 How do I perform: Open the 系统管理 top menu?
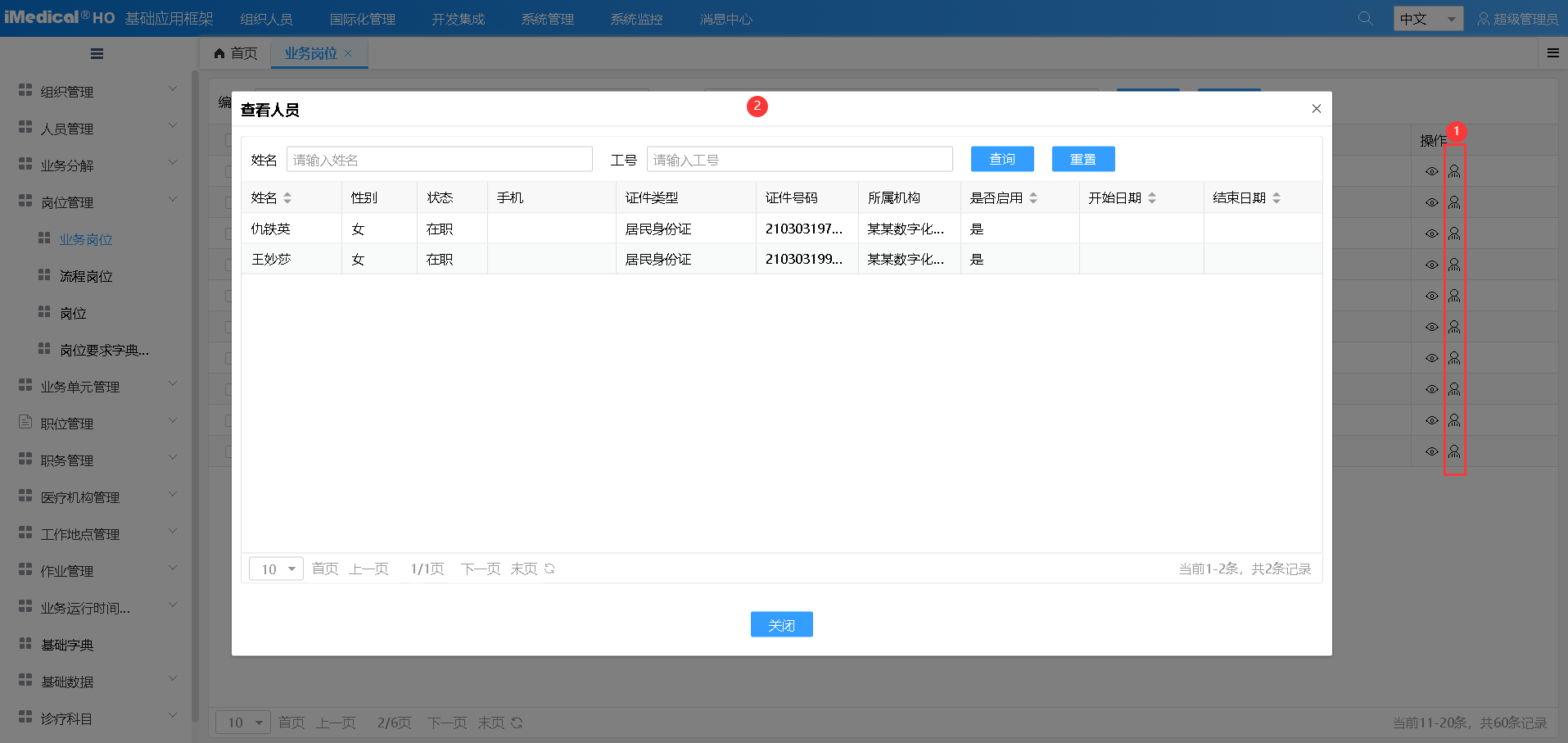click(x=547, y=19)
